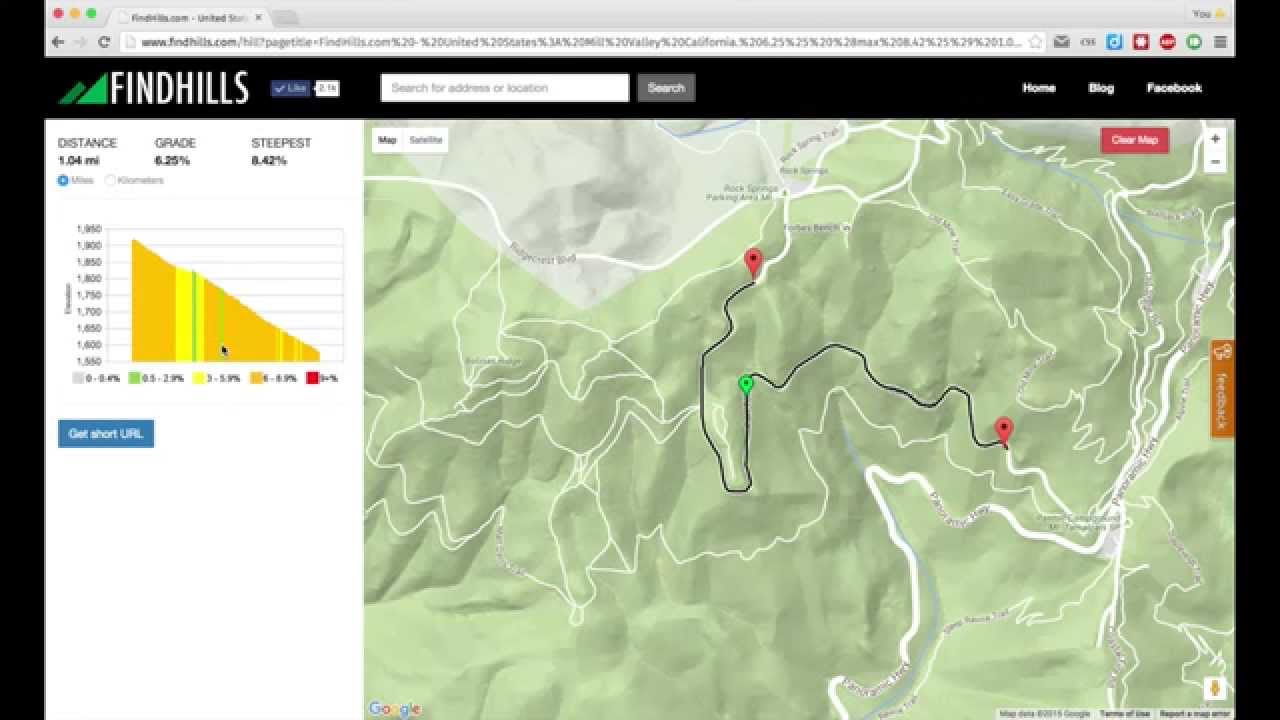Click the Get short URL button

click(x=106, y=434)
